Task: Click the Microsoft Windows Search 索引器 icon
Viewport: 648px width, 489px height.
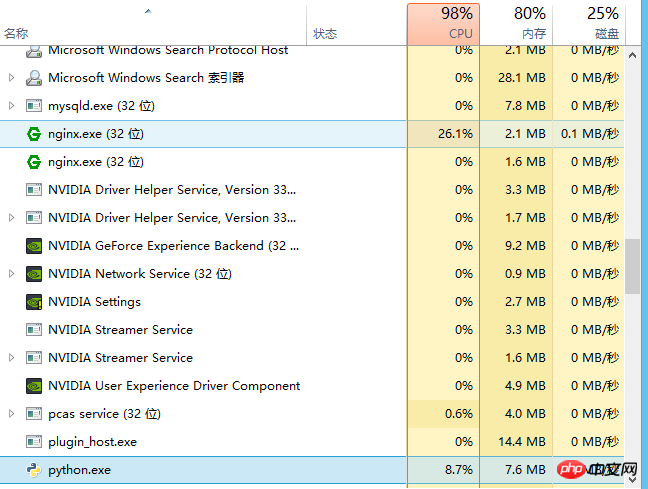Action: coord(33,77)
